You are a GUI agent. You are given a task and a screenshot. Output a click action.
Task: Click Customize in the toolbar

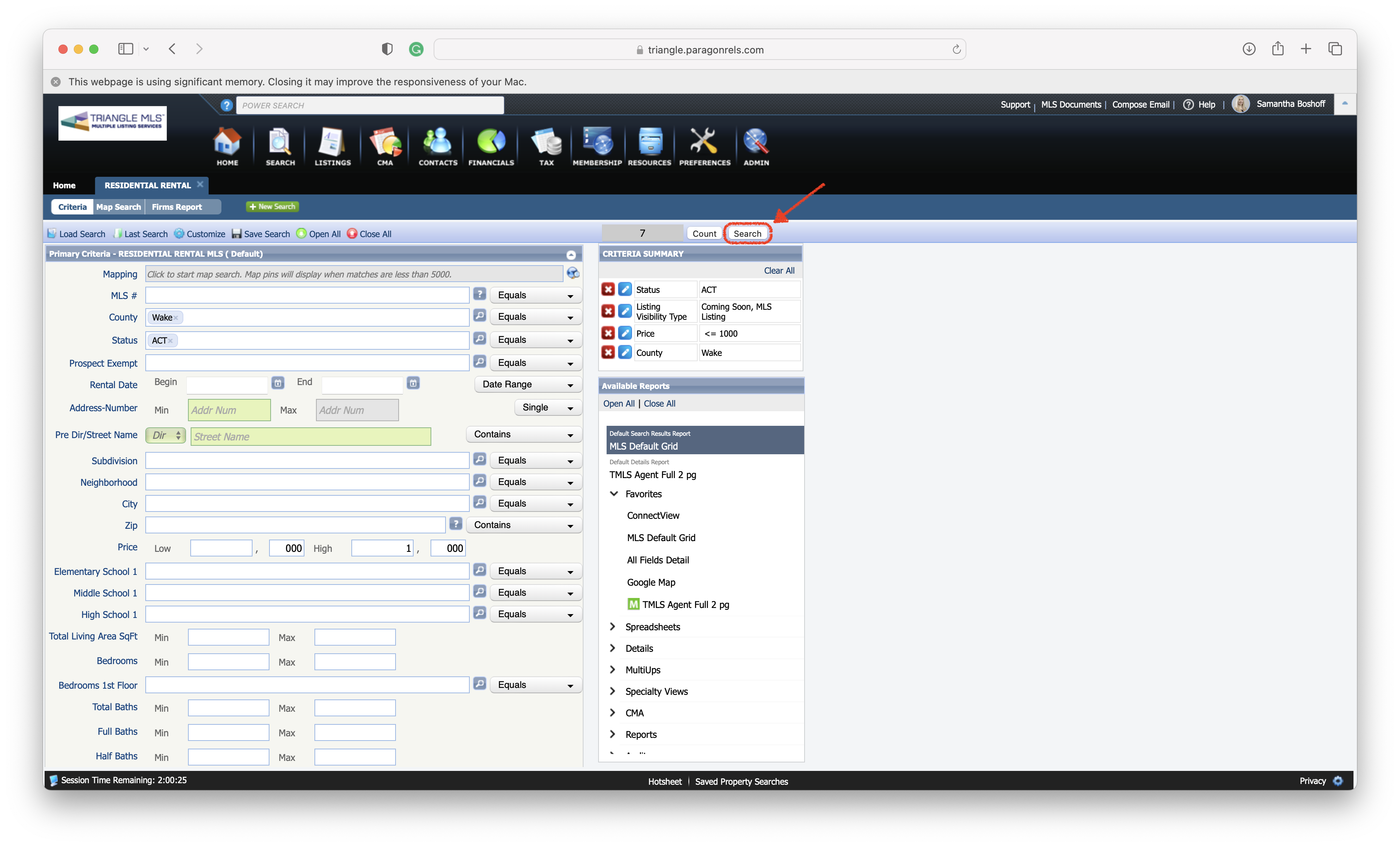click(200, 234)
